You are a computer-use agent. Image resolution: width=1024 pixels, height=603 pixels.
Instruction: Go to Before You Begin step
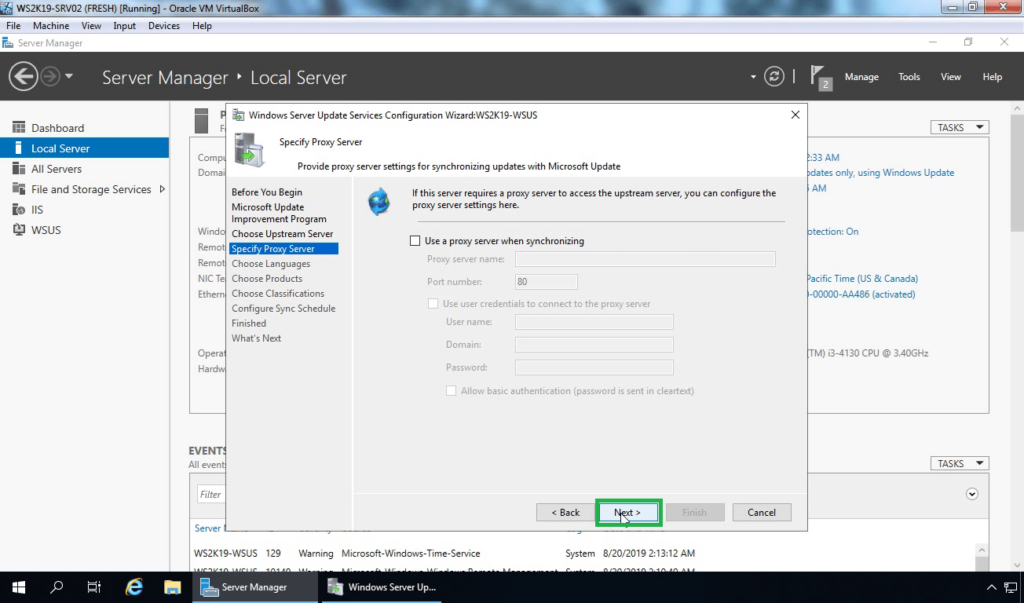266,192
